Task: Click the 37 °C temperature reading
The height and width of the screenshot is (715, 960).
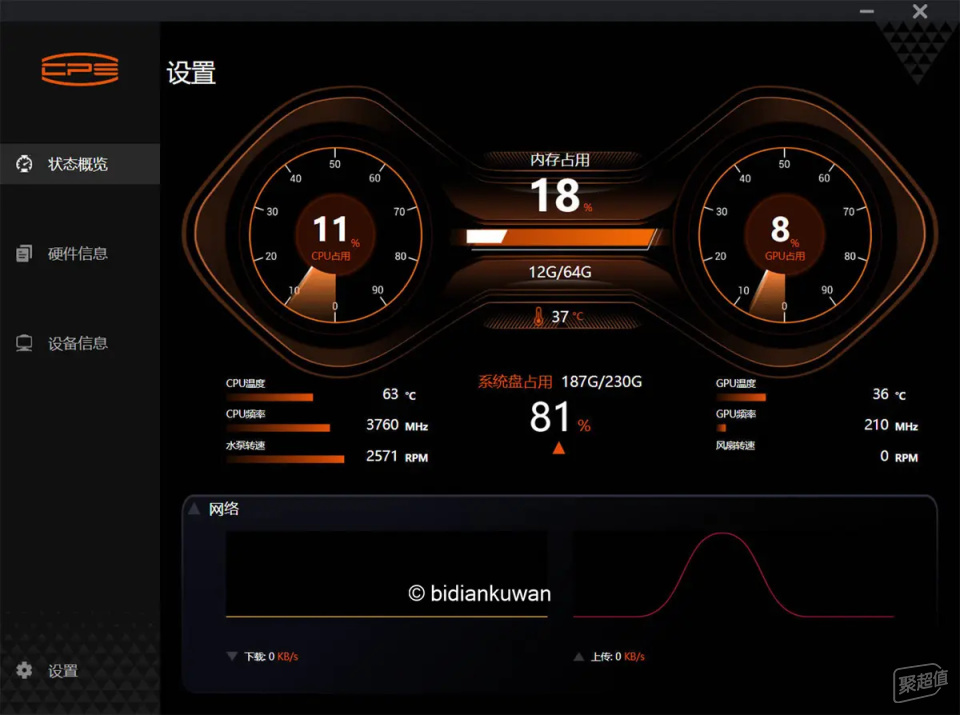Action: tap(568, 316)
